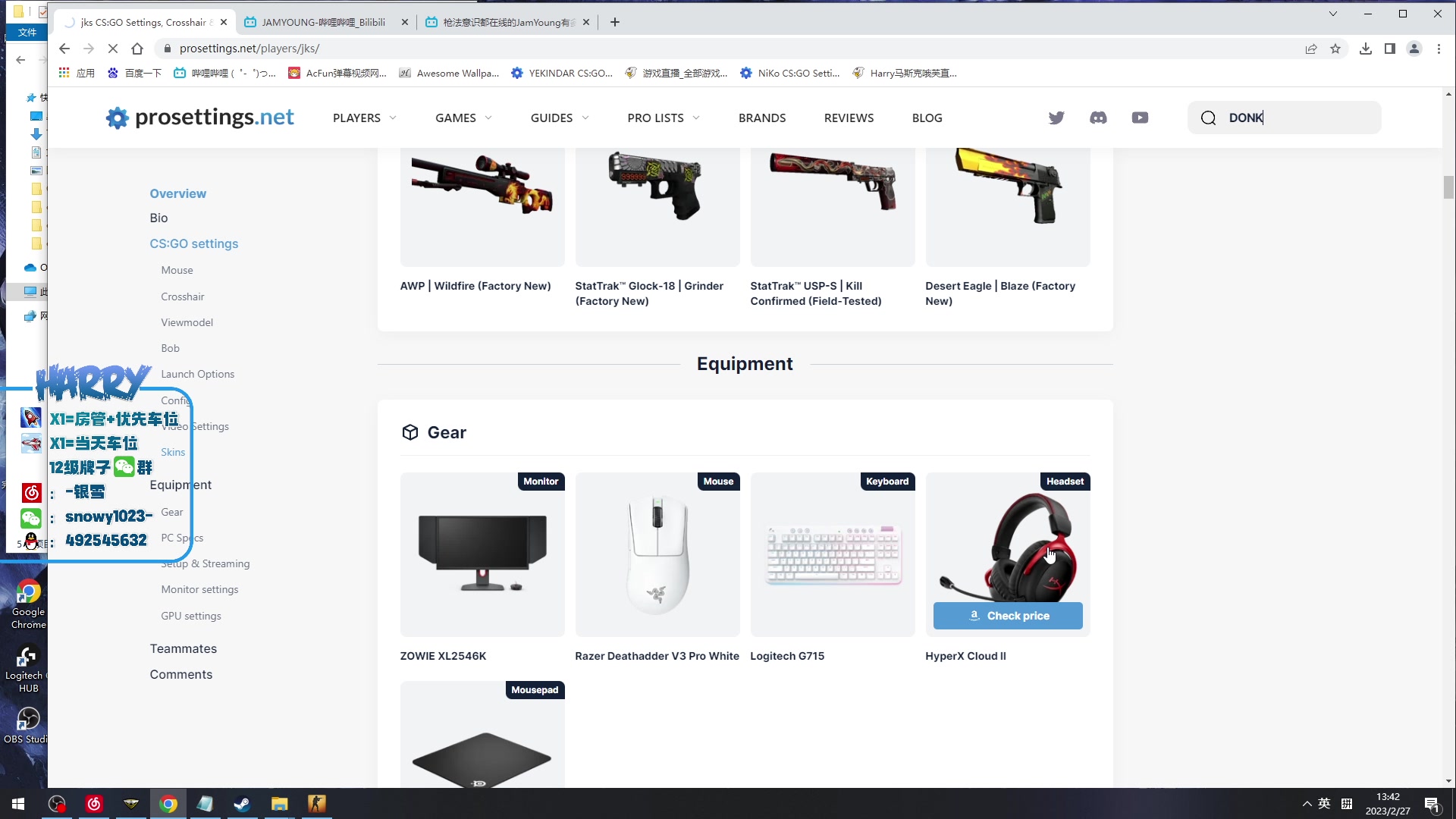Screen dimensions: 1456x819
Task: Open OBS Studio from the taskbar
Action: 57,804
